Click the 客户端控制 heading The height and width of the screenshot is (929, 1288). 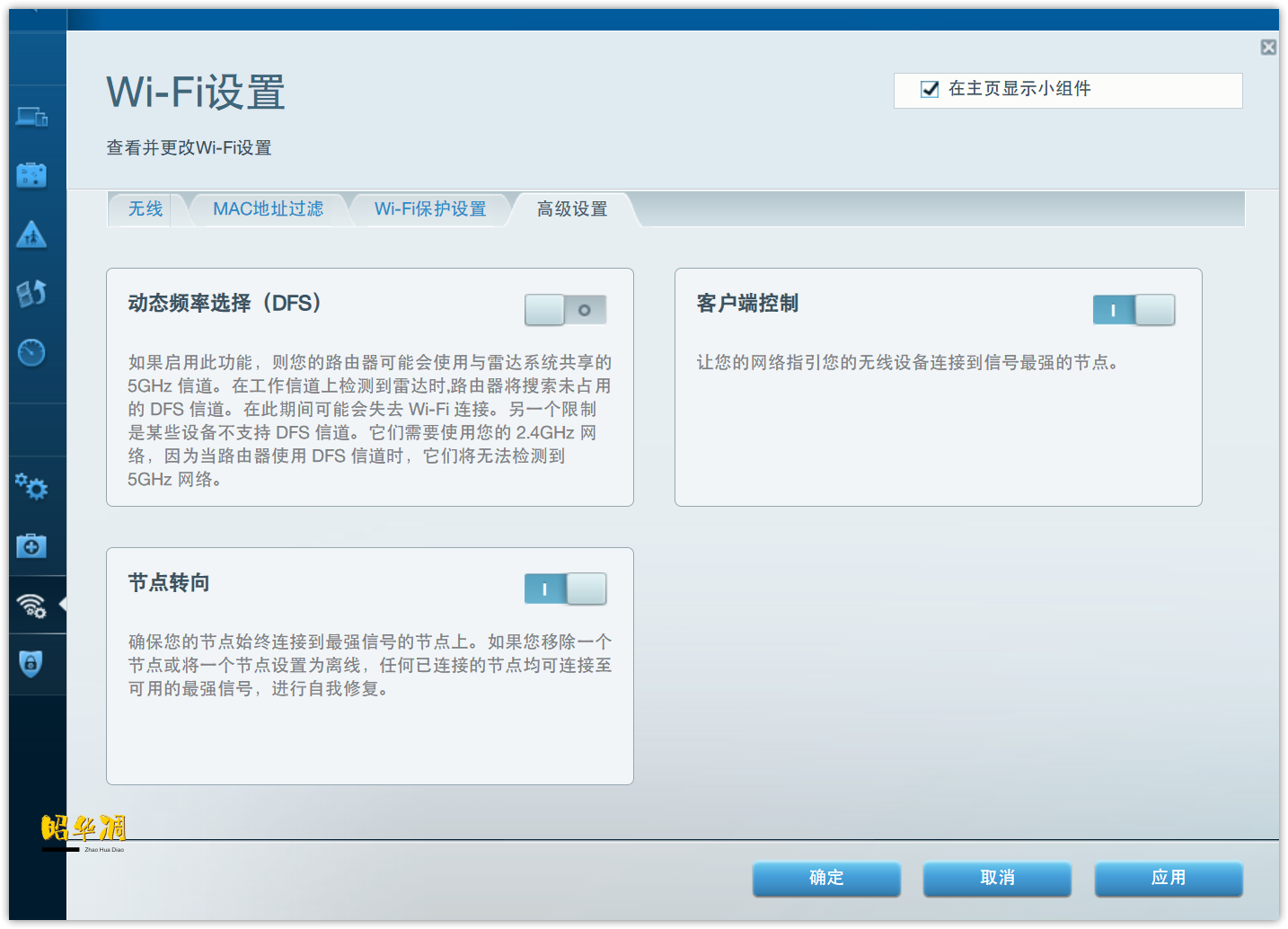tap(747, 304)
